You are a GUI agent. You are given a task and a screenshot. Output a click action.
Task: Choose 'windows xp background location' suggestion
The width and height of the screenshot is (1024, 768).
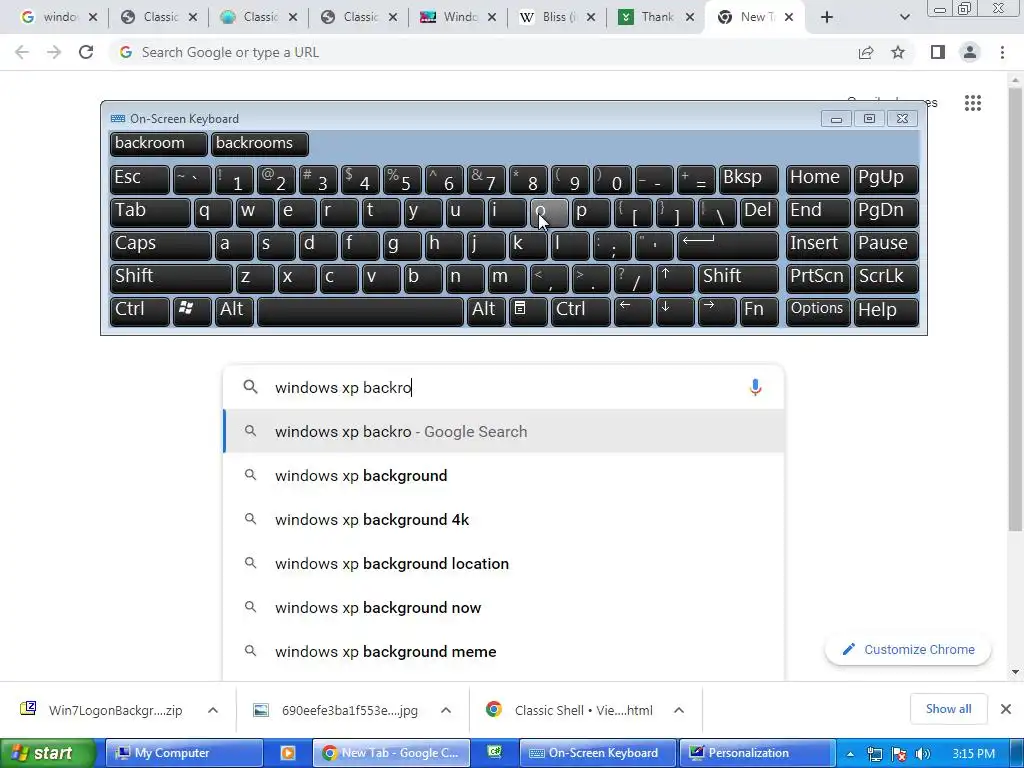[503, 564]
